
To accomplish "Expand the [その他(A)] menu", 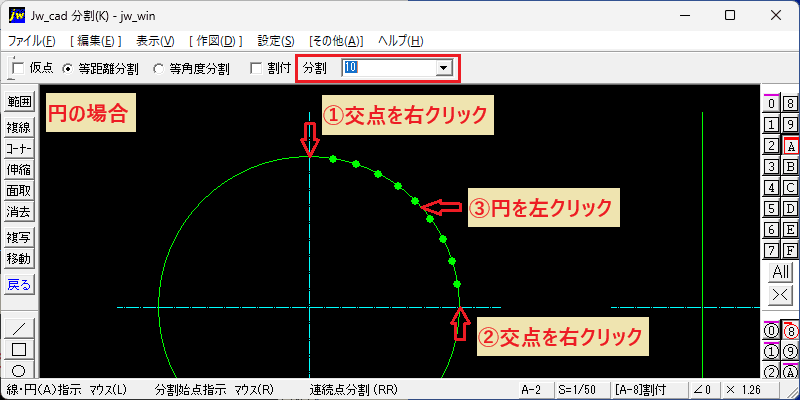I will (336, 41).
